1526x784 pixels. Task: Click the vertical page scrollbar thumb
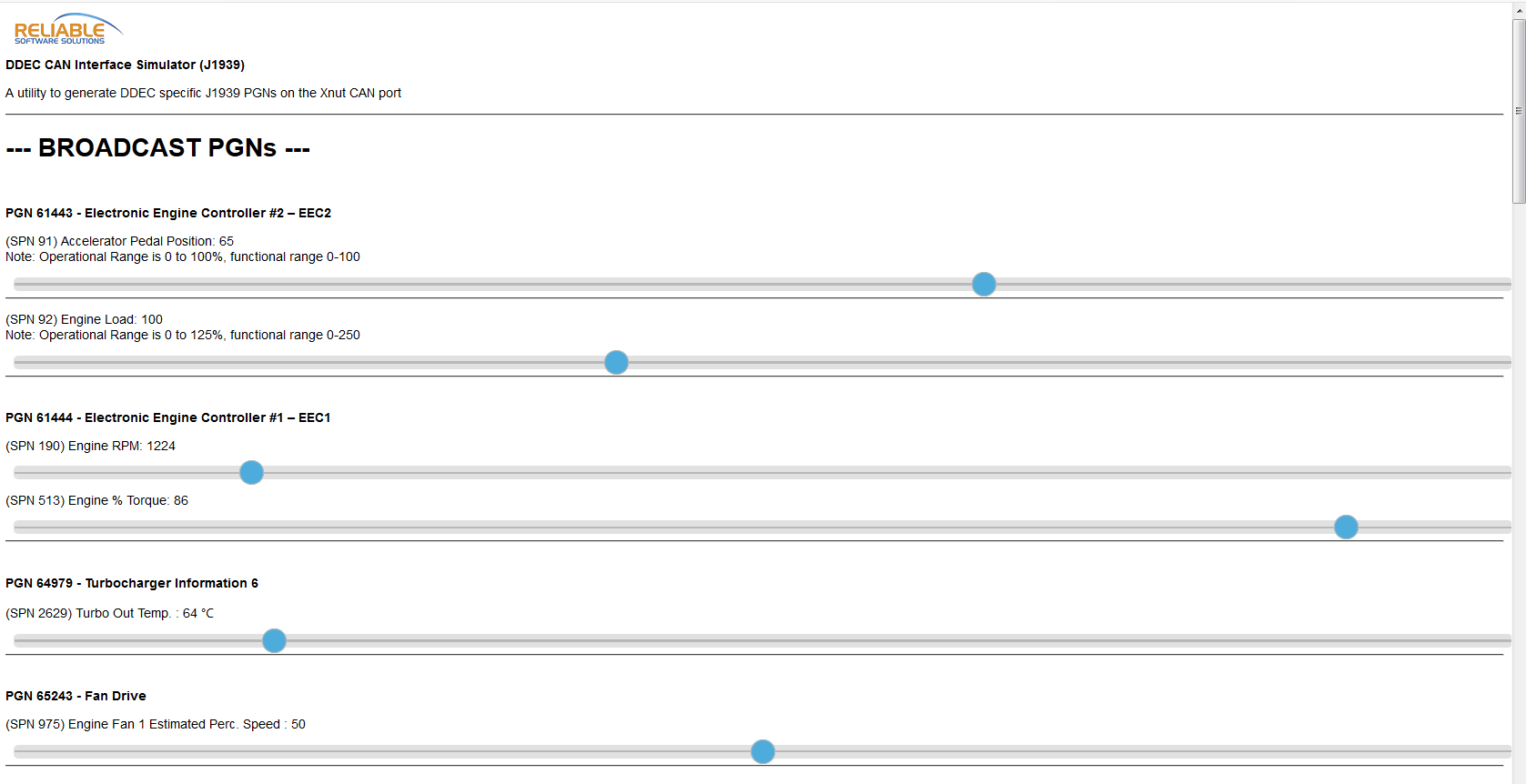(x=1518, y=109)
